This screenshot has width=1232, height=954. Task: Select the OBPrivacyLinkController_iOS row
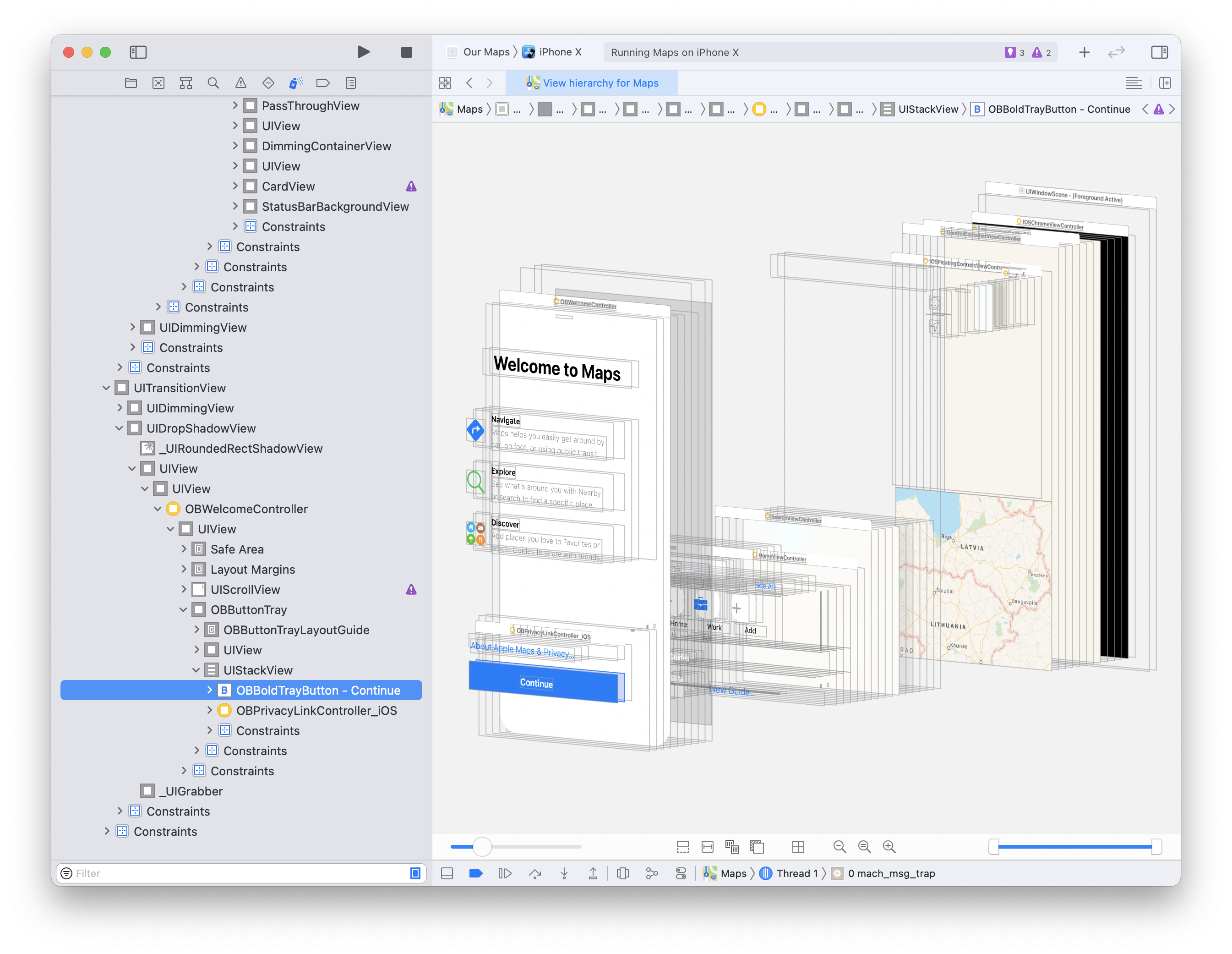[241, 710]
